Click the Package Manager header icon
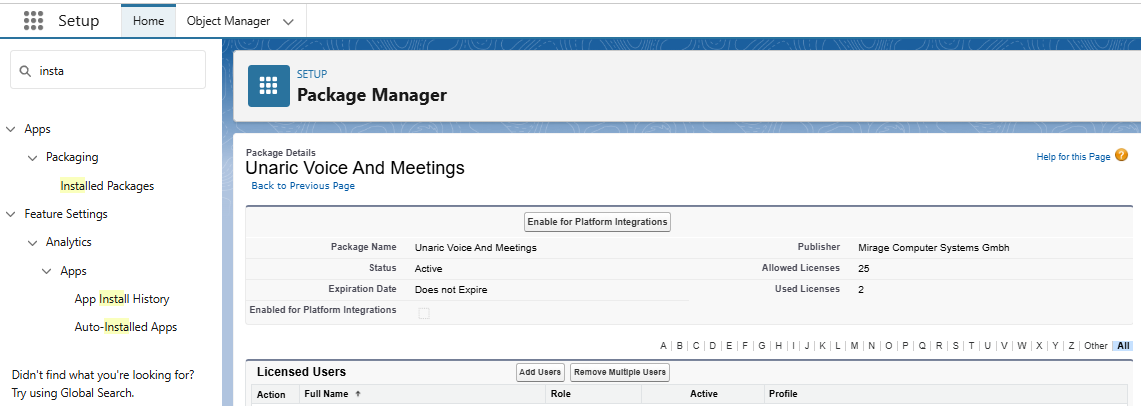This screenshot has height=406, width=1141. pos(268,86)
